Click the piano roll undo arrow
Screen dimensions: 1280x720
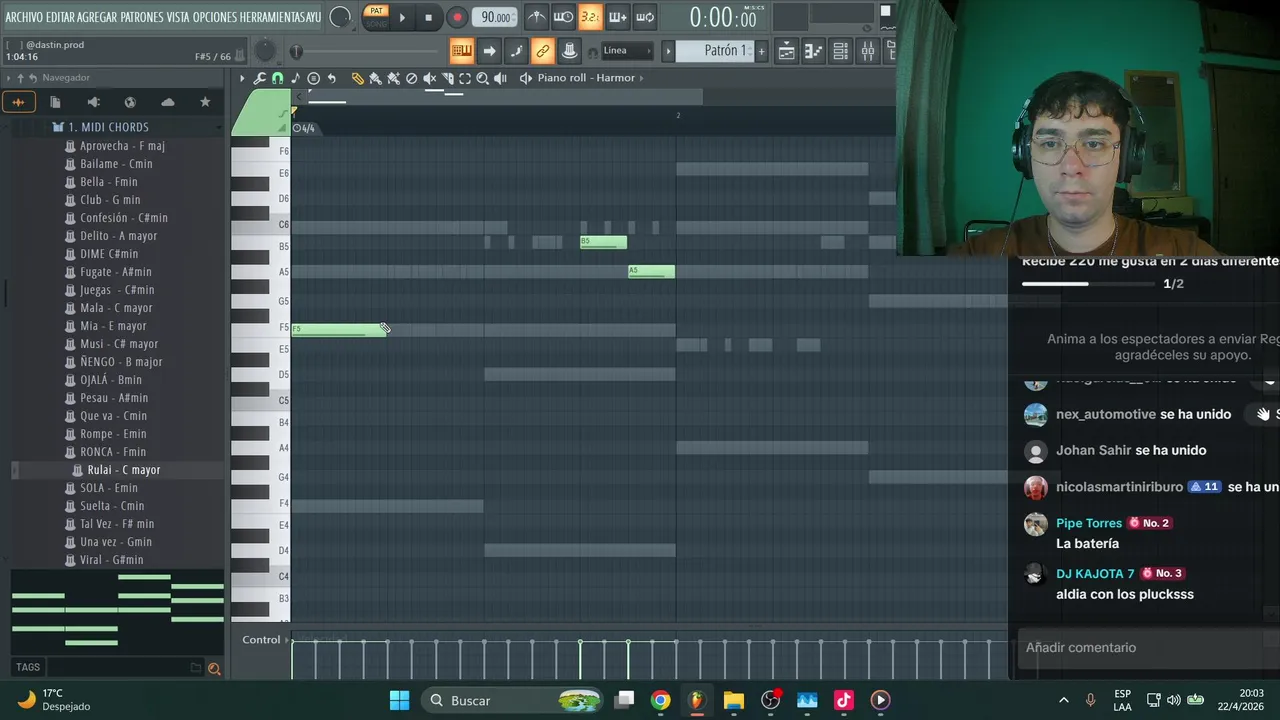(331, 78)
